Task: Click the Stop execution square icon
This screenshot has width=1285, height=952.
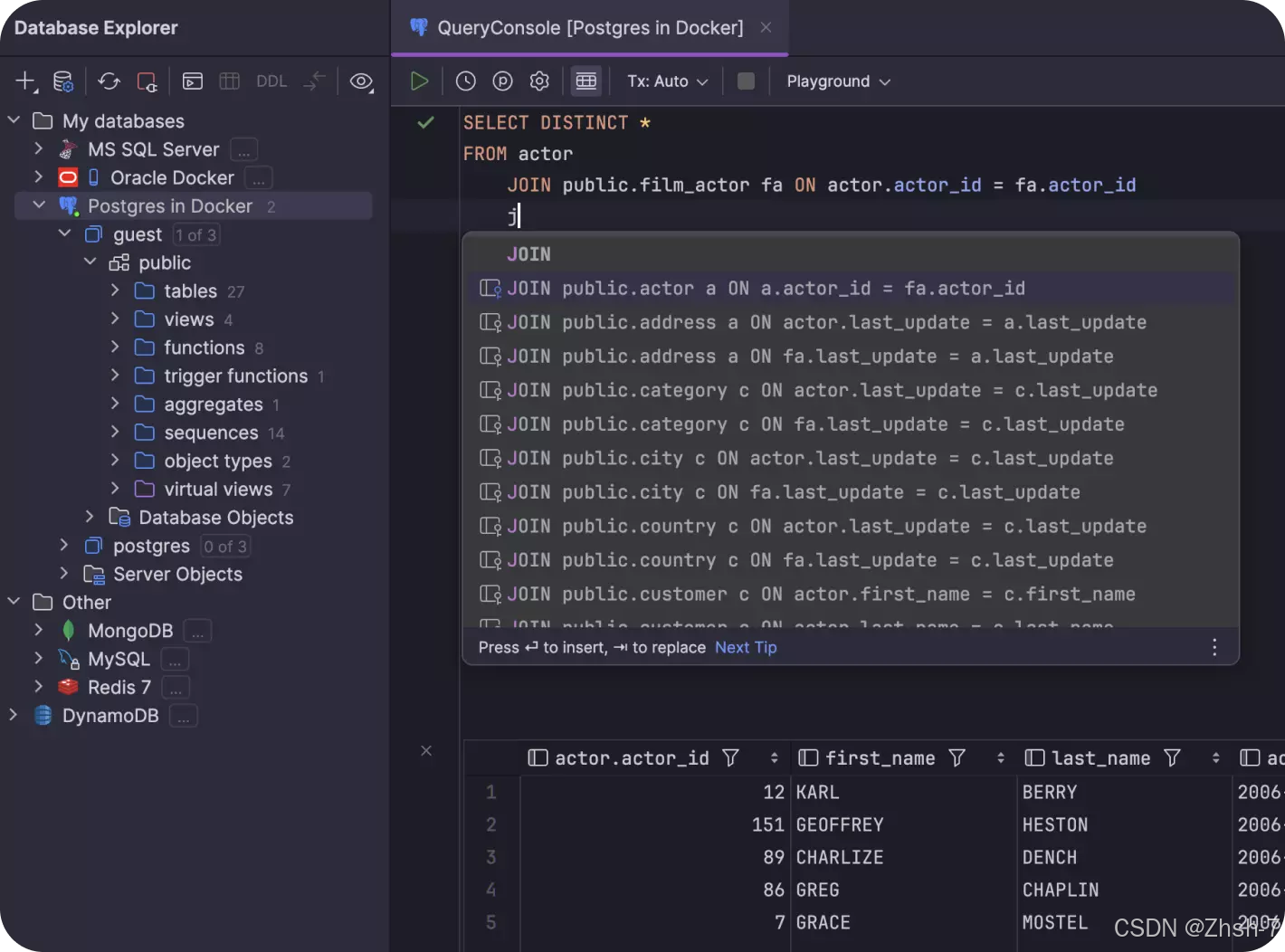Action: pyautogui.click(x=746, y=81)
